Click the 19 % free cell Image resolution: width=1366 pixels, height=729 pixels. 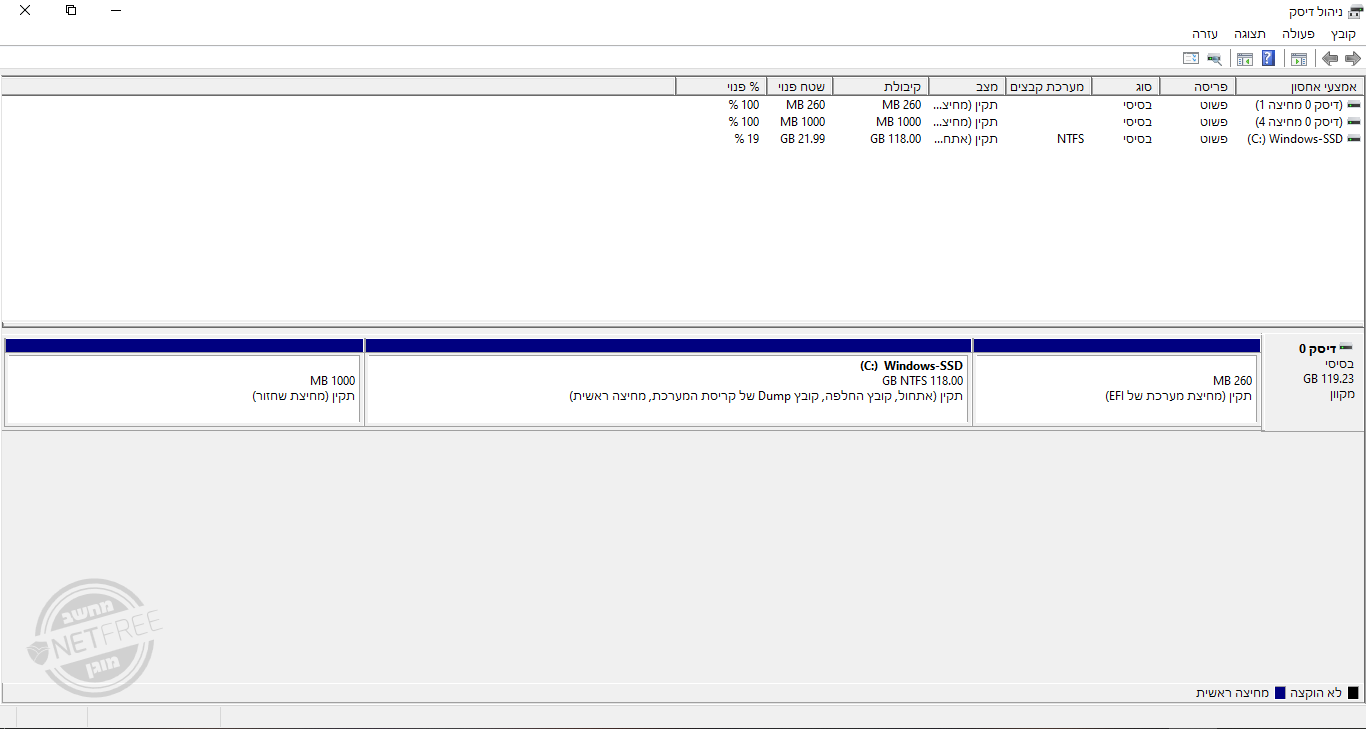click(x=747, y=139)
